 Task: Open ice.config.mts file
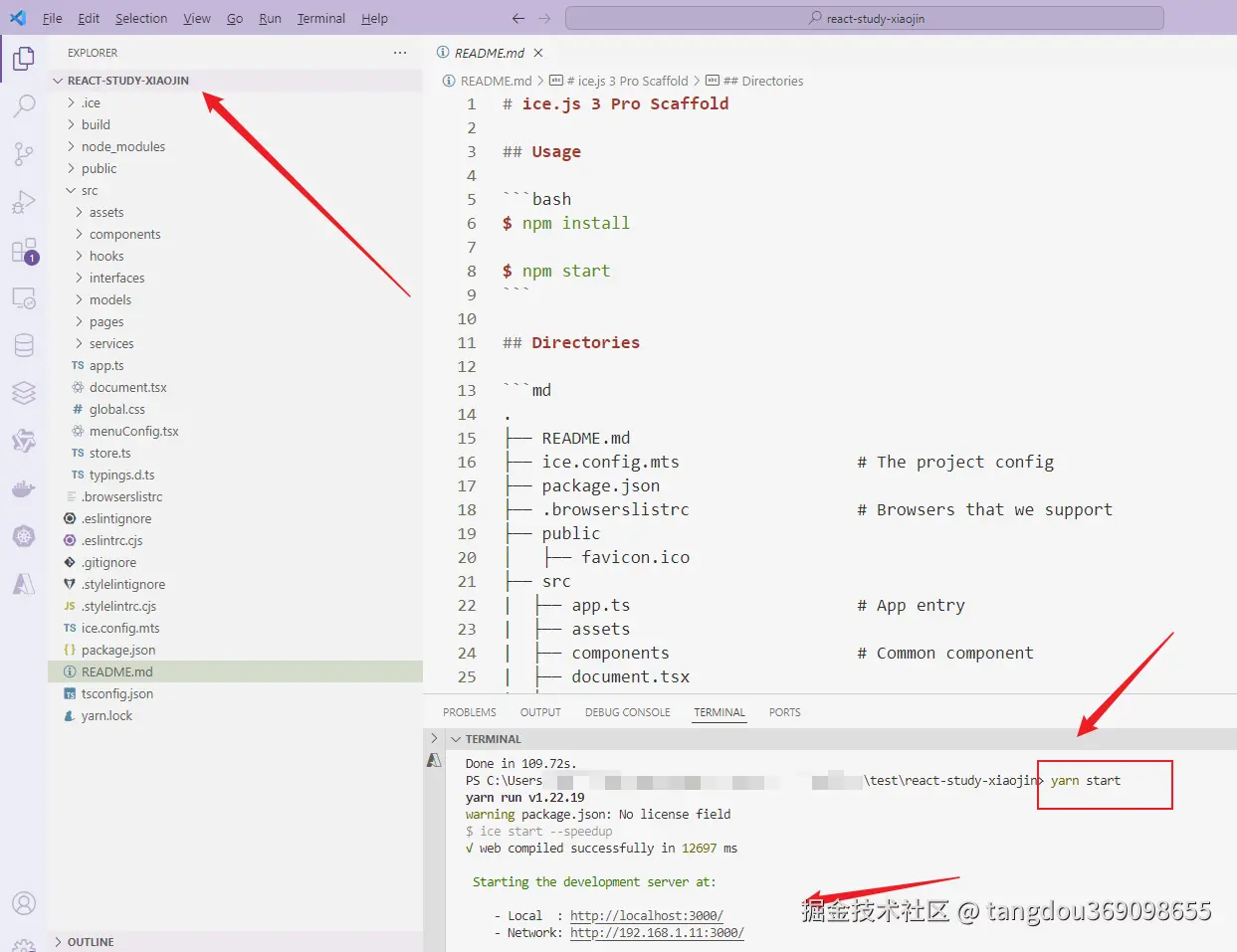[235, 628]
